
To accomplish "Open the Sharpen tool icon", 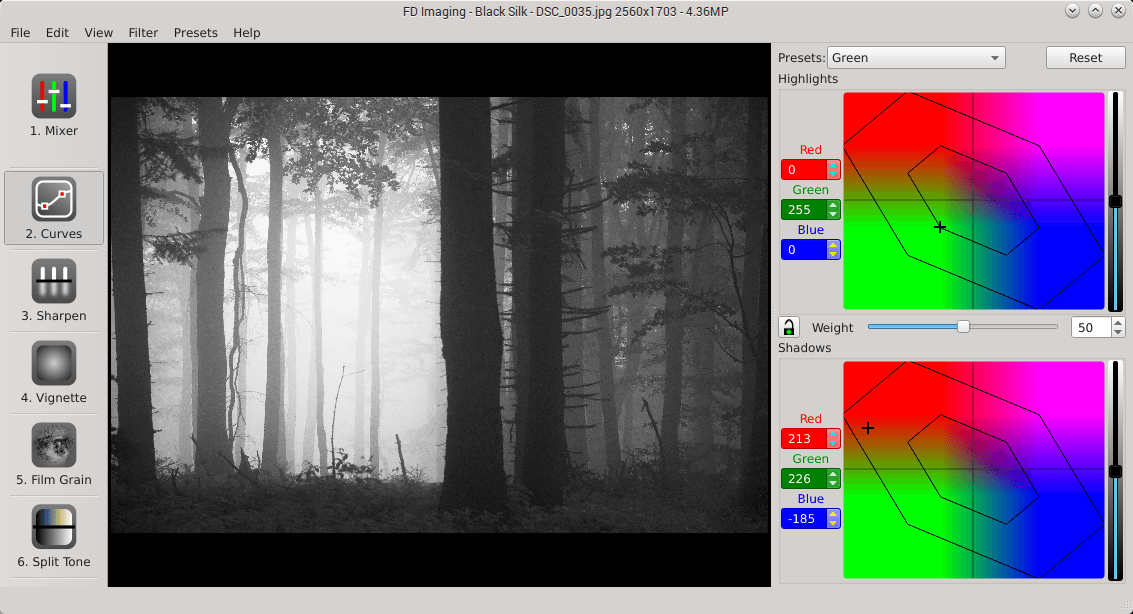I will tap(53, 281).
